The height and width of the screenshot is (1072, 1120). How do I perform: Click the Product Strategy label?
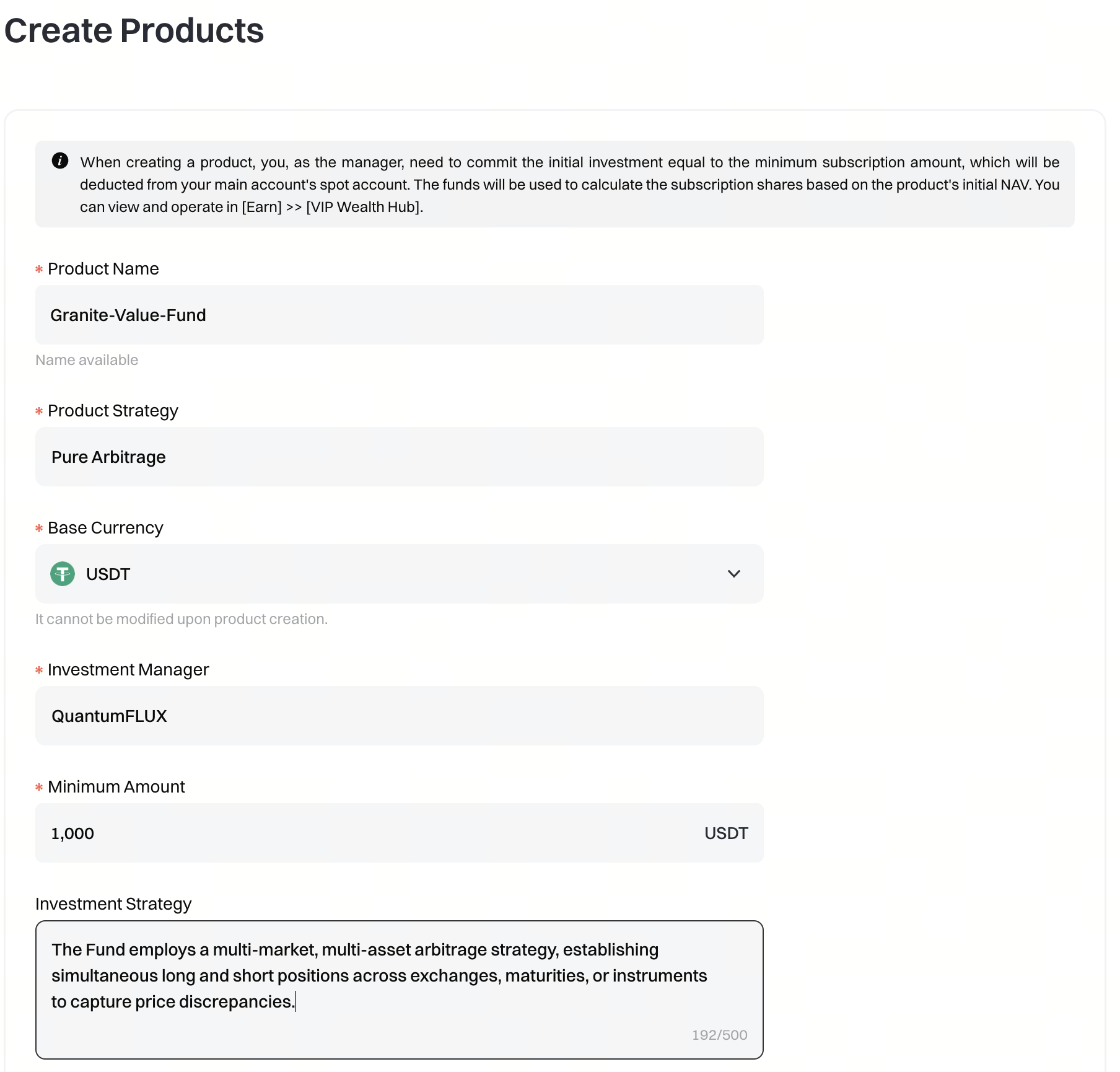(x=113, y=411)
